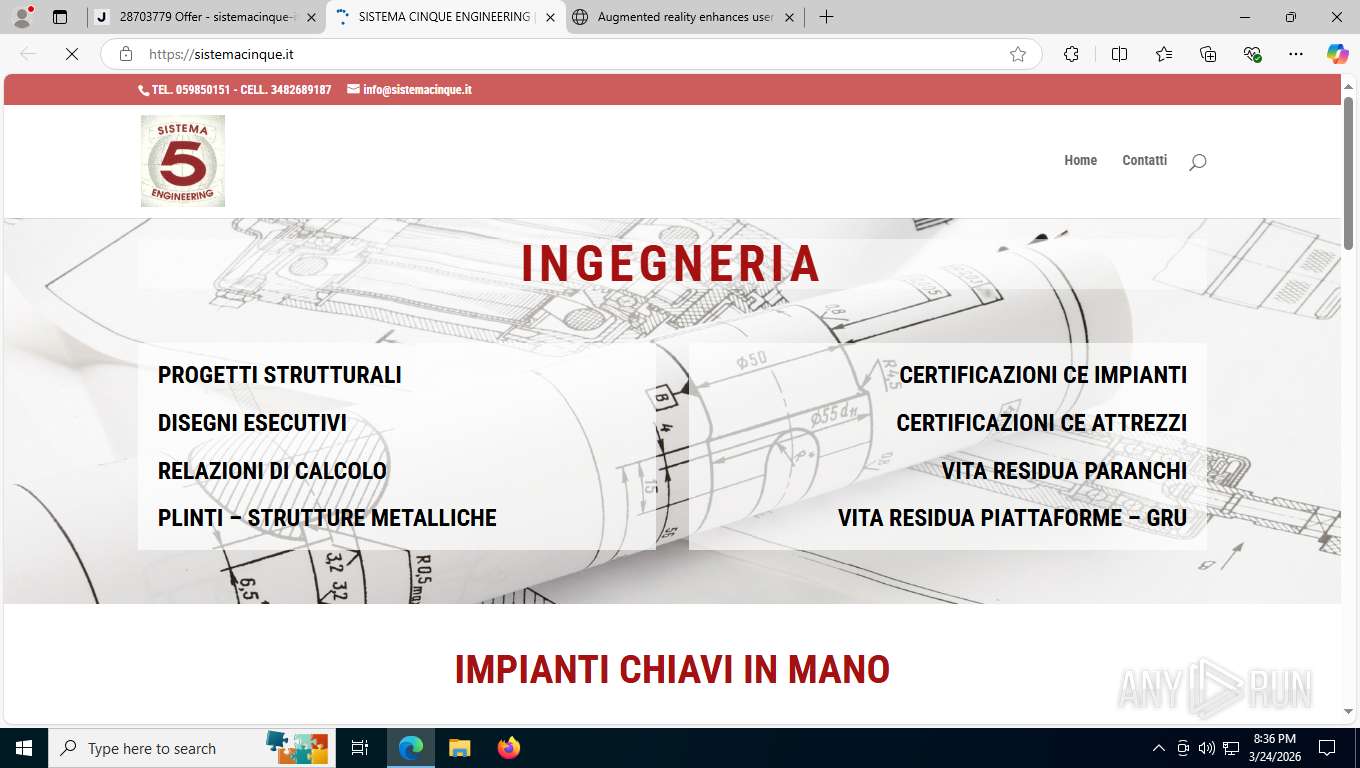This screenshot has height=768, width=1360.
Task: Click the address bar showing sistemacinque.it
Action: 570,54
